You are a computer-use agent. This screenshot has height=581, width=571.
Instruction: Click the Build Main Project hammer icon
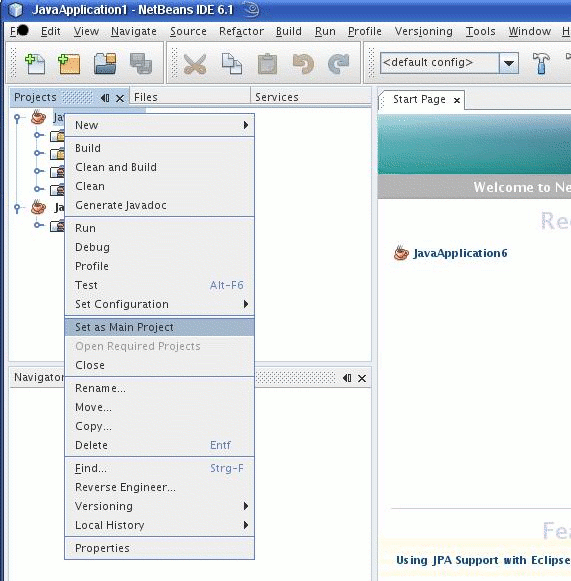coord(541,63)
